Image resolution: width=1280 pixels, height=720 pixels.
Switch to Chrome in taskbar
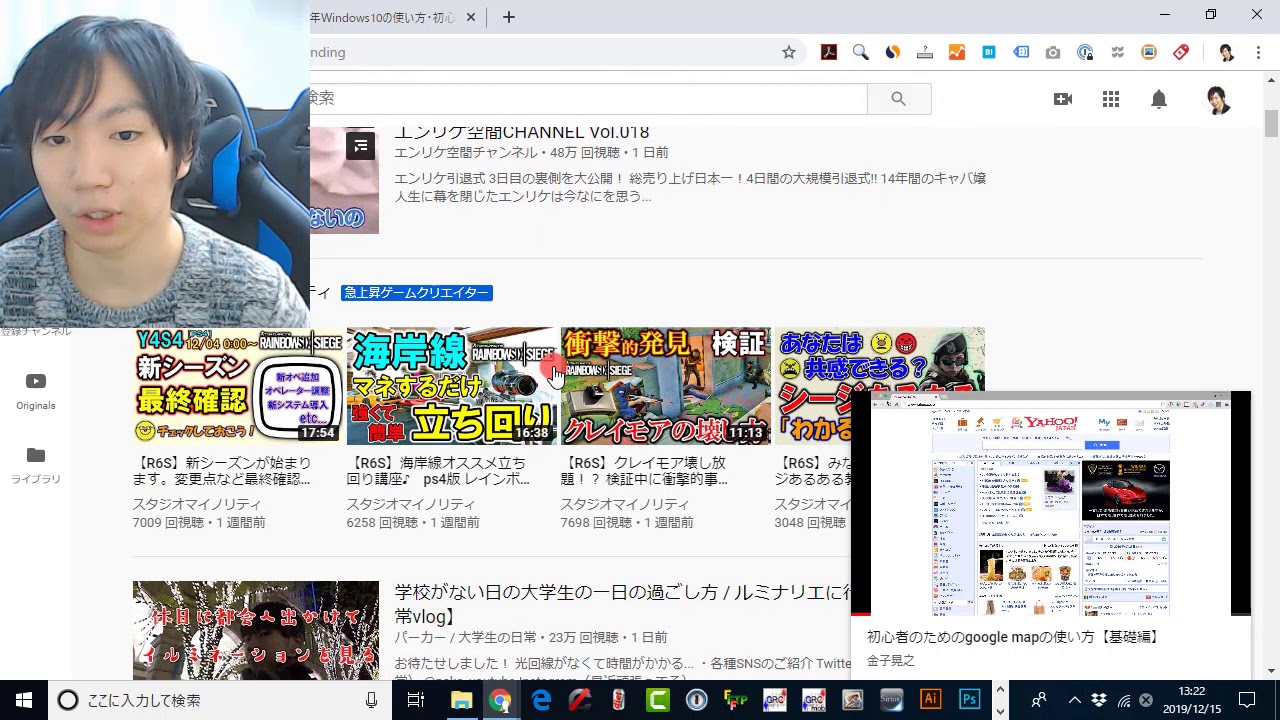pos(500,700)
